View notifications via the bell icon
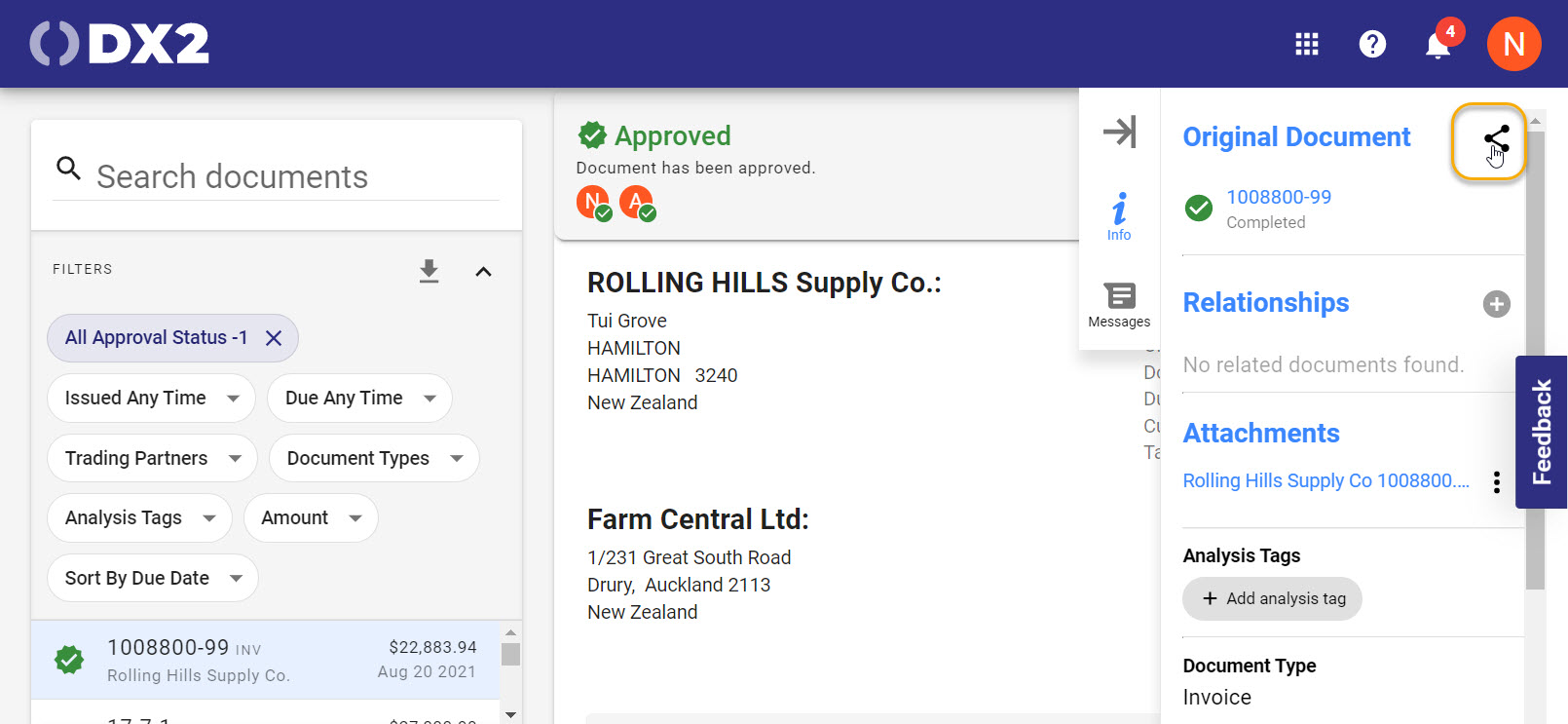Viewport: 1568px width, 724px height. (x=1437, y=45)
